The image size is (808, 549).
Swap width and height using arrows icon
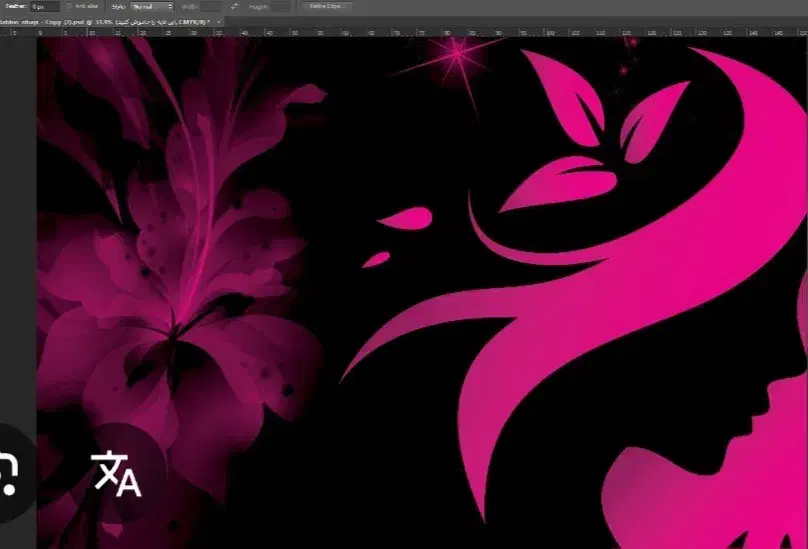click(x=234, y=6)
